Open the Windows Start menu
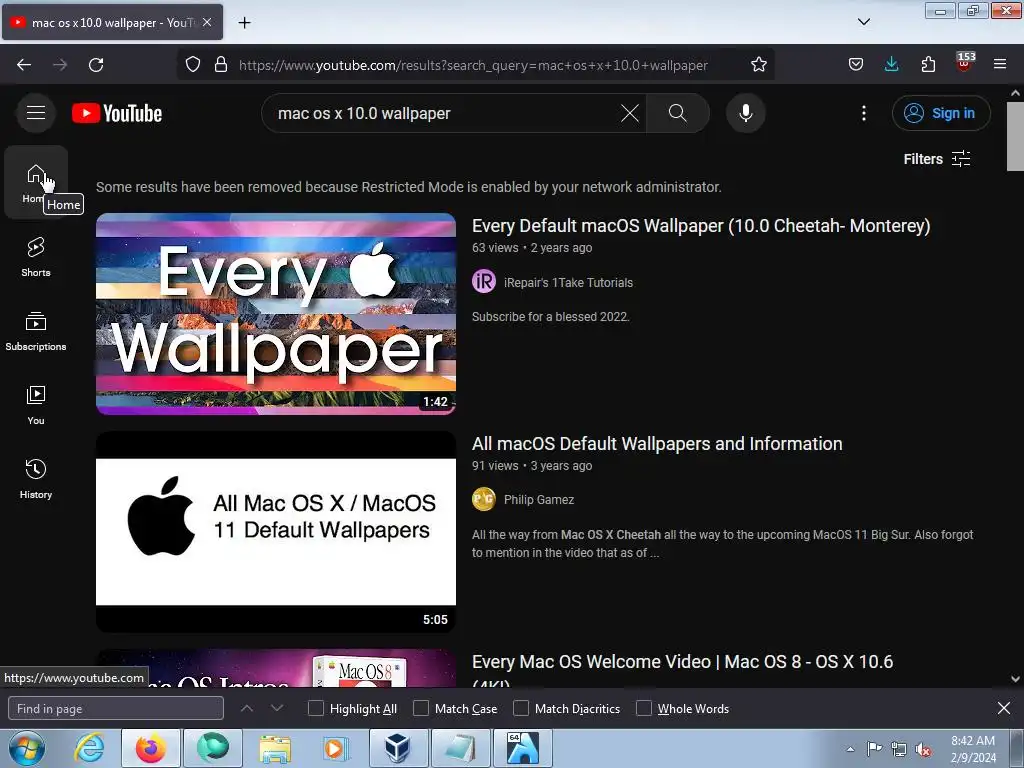Screen dimensions: 1024x768 pos(27,748)
